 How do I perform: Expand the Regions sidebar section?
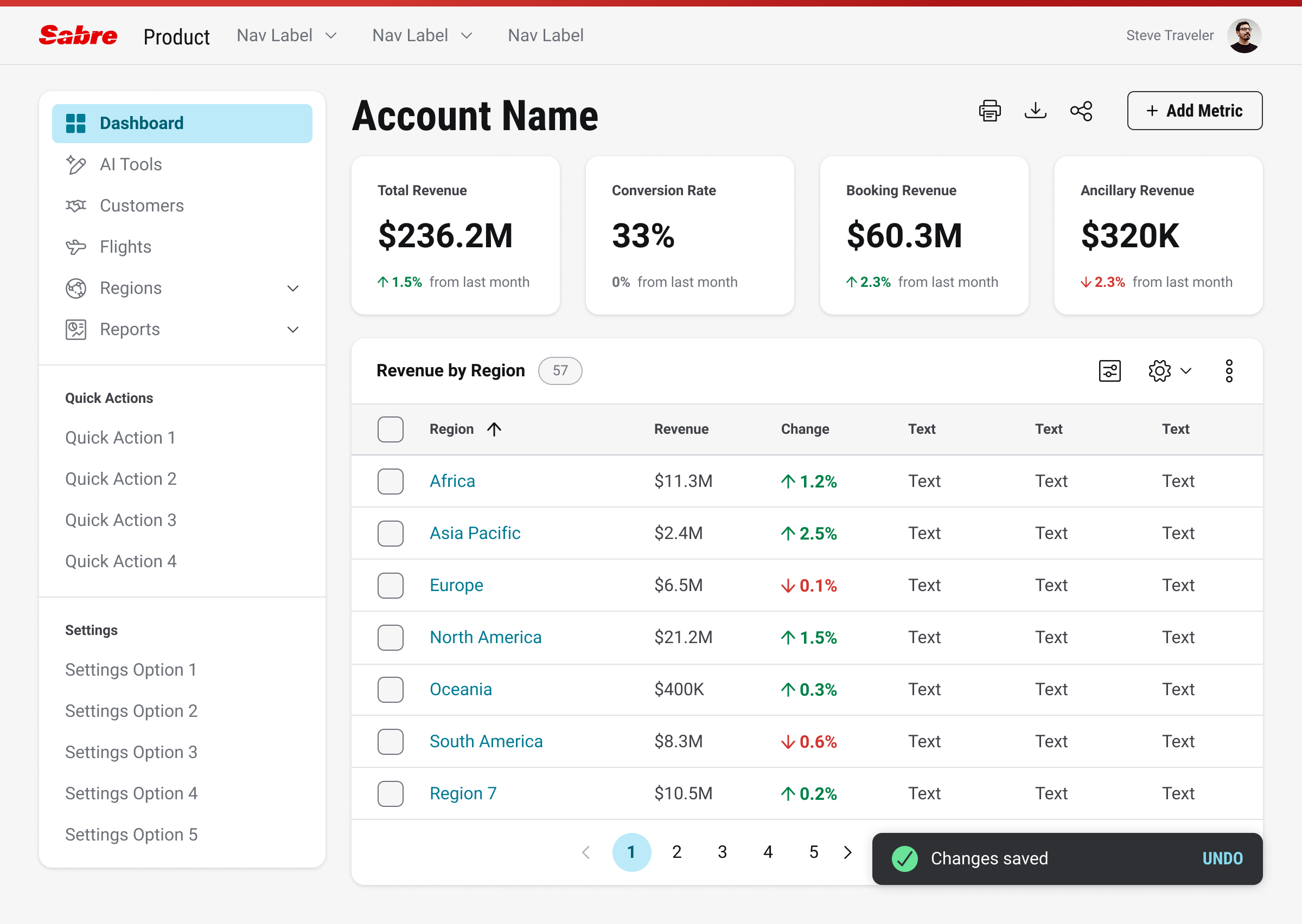(292, 288)
